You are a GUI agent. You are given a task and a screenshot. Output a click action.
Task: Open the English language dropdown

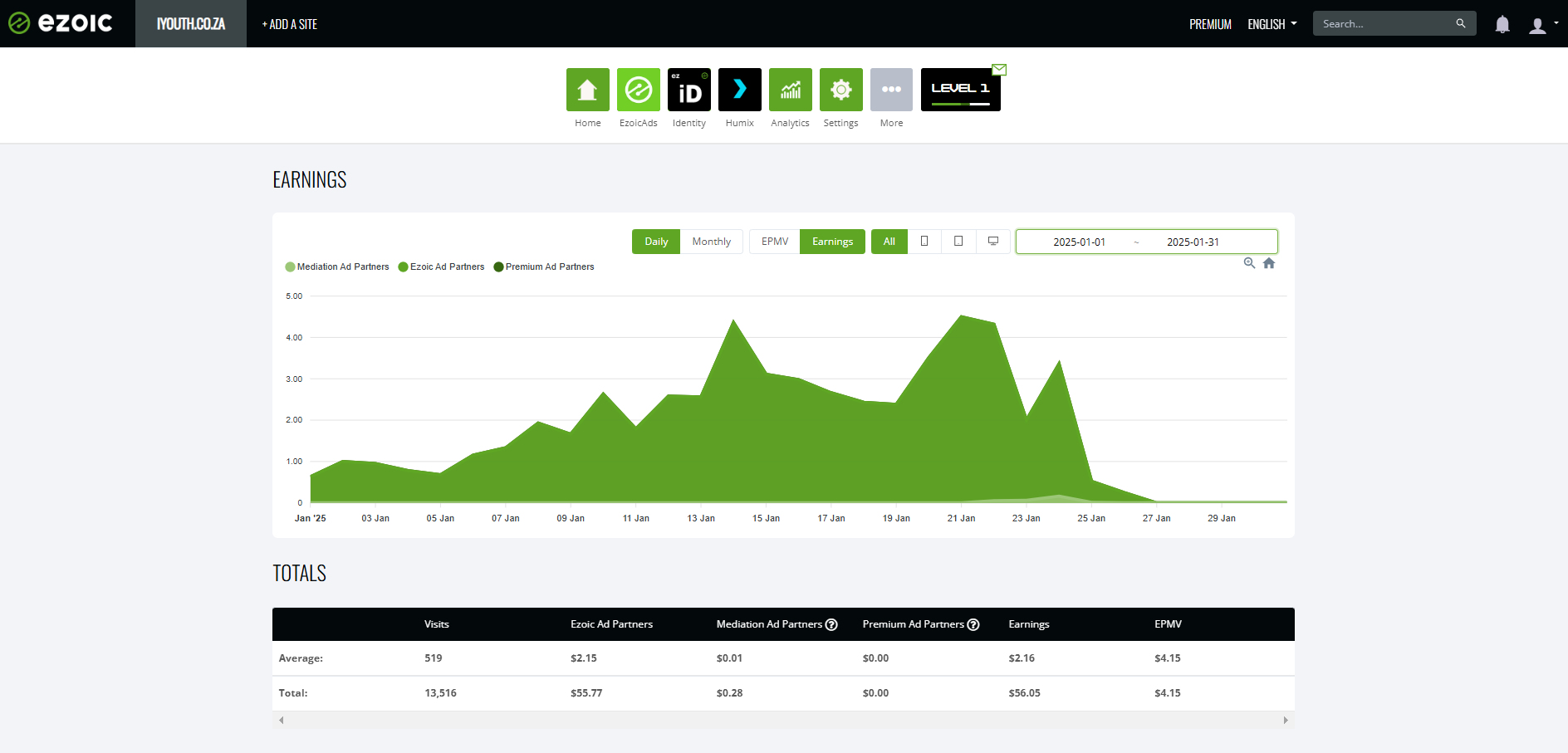(x=1272, y=24)
